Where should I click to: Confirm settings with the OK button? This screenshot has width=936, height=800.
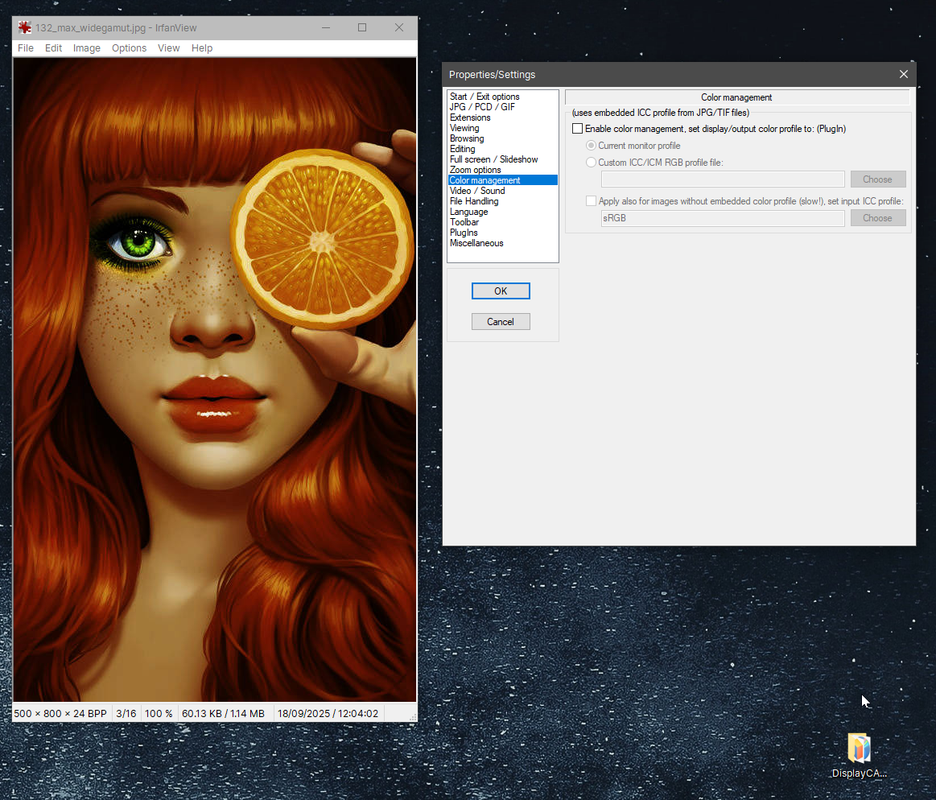500,291
